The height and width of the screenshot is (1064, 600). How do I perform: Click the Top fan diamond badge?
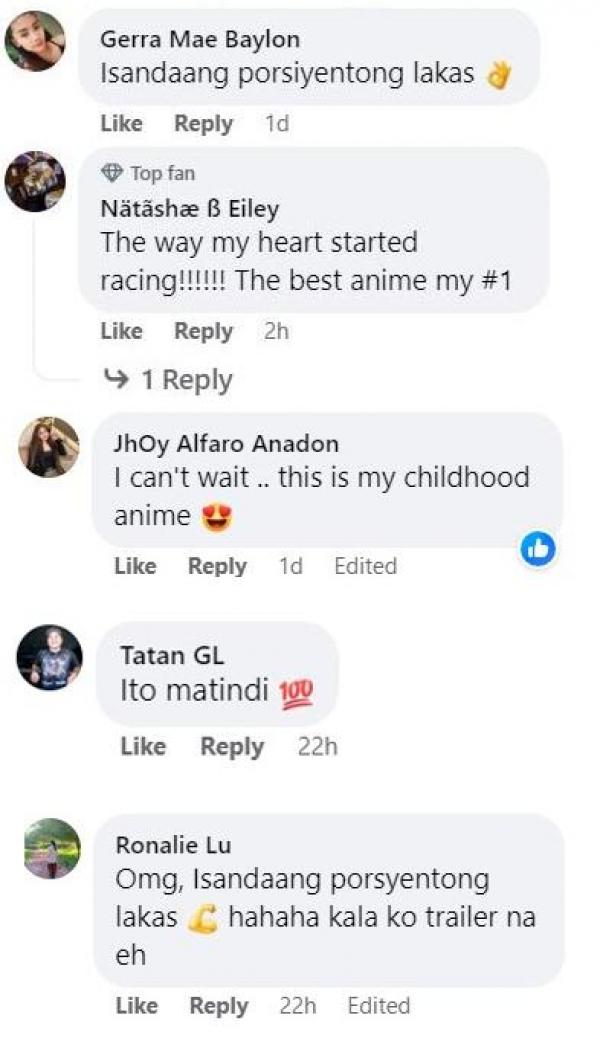point(111,174)
